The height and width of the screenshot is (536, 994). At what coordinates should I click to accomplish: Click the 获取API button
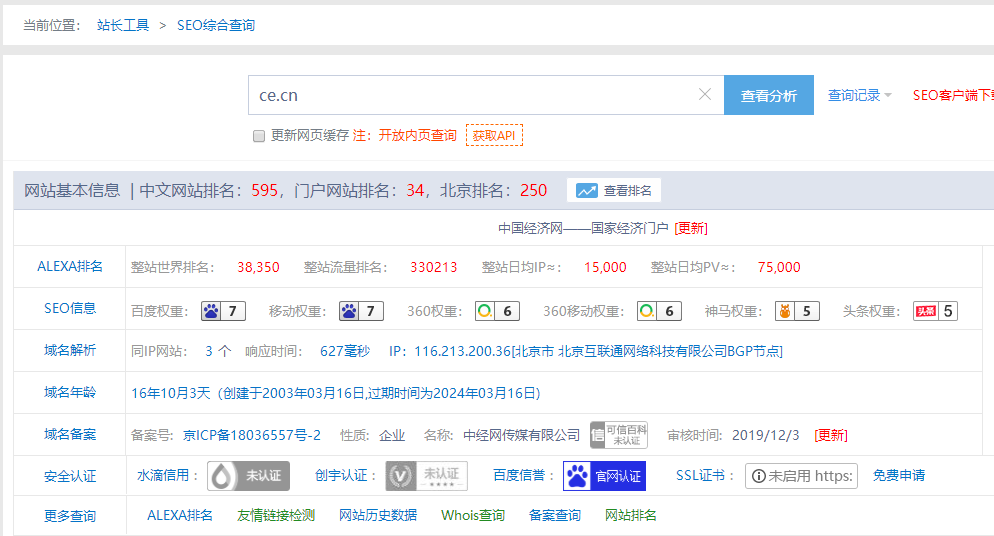(x=494, y=136)
